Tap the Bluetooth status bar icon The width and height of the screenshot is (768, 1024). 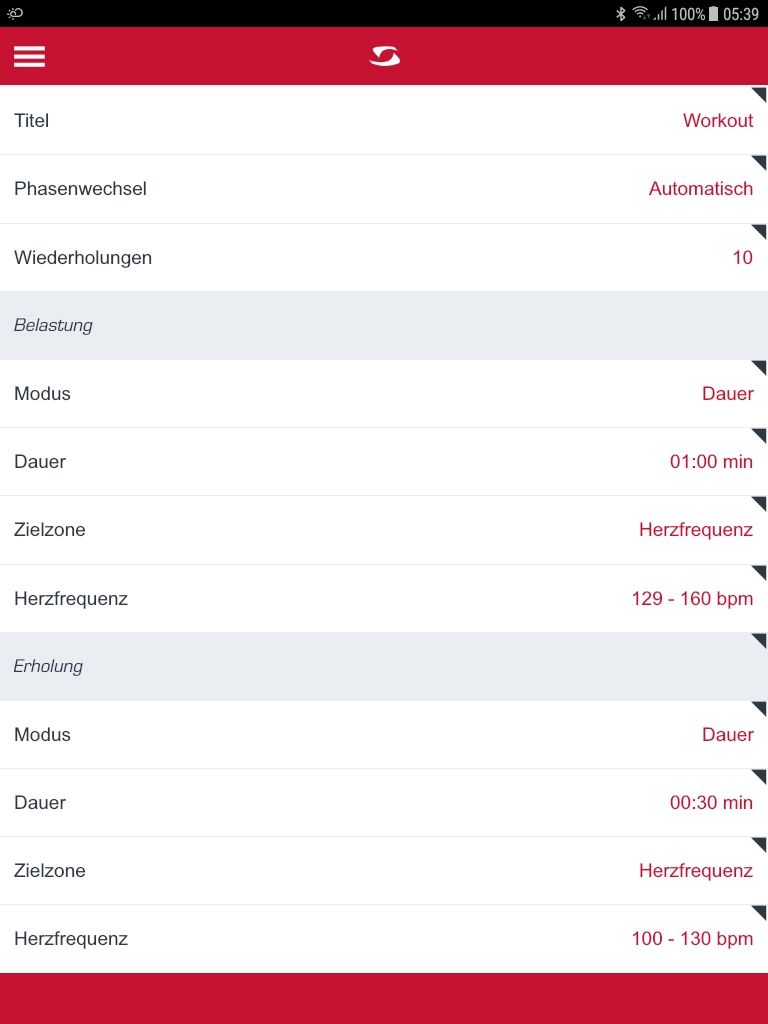coord(620,14)
